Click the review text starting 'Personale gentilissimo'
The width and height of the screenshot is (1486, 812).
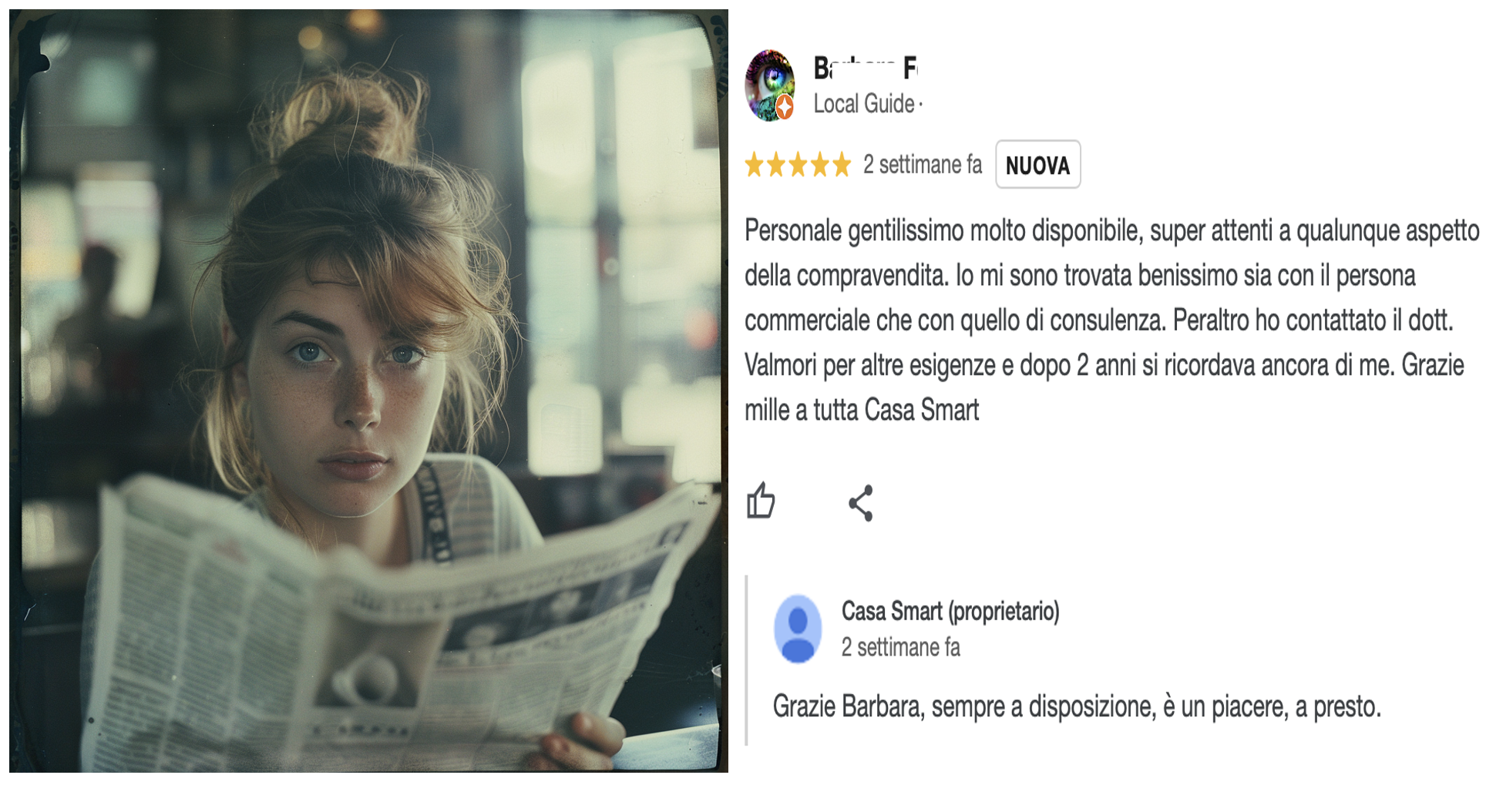pyautogui.click(x=1111, y=320)
